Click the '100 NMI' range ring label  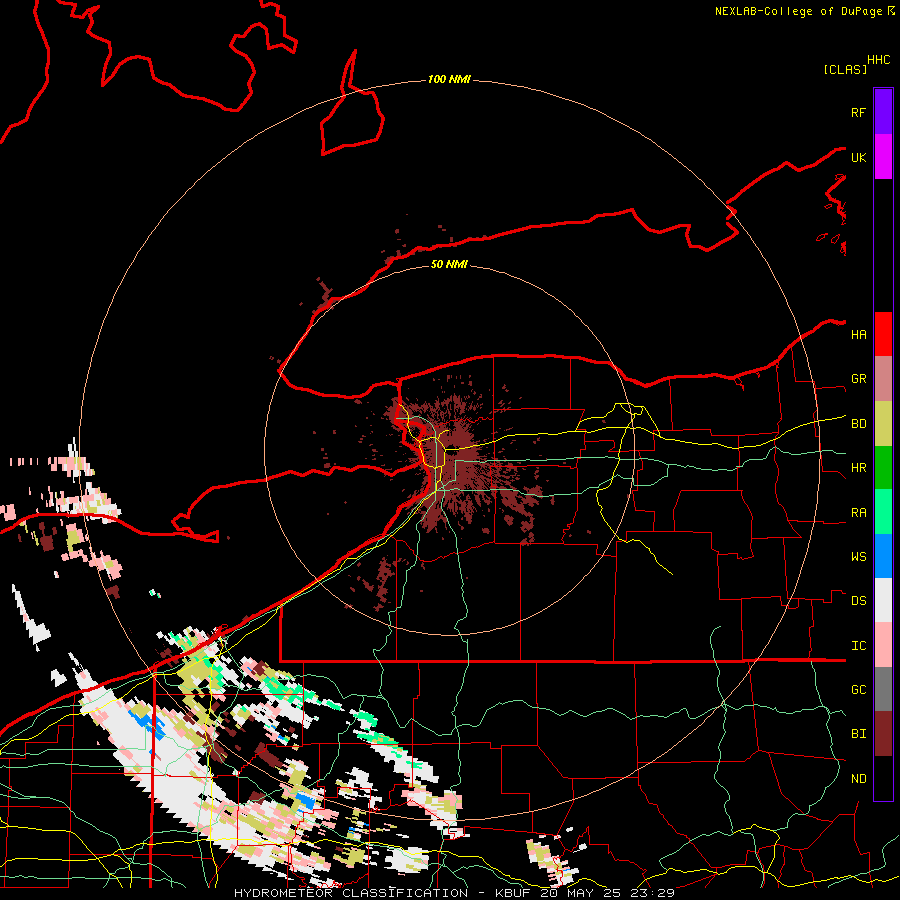449,79
